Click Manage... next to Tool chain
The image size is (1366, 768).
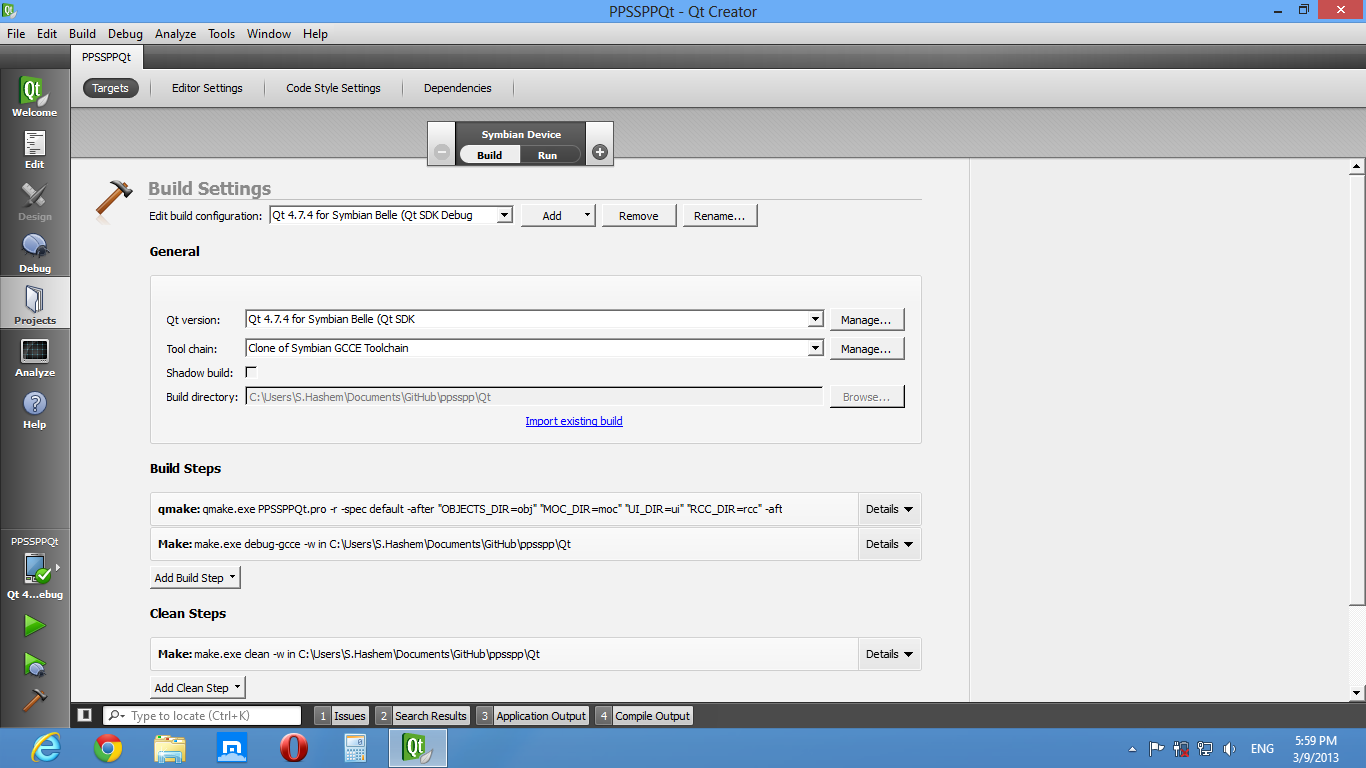(x=867, y=349)
